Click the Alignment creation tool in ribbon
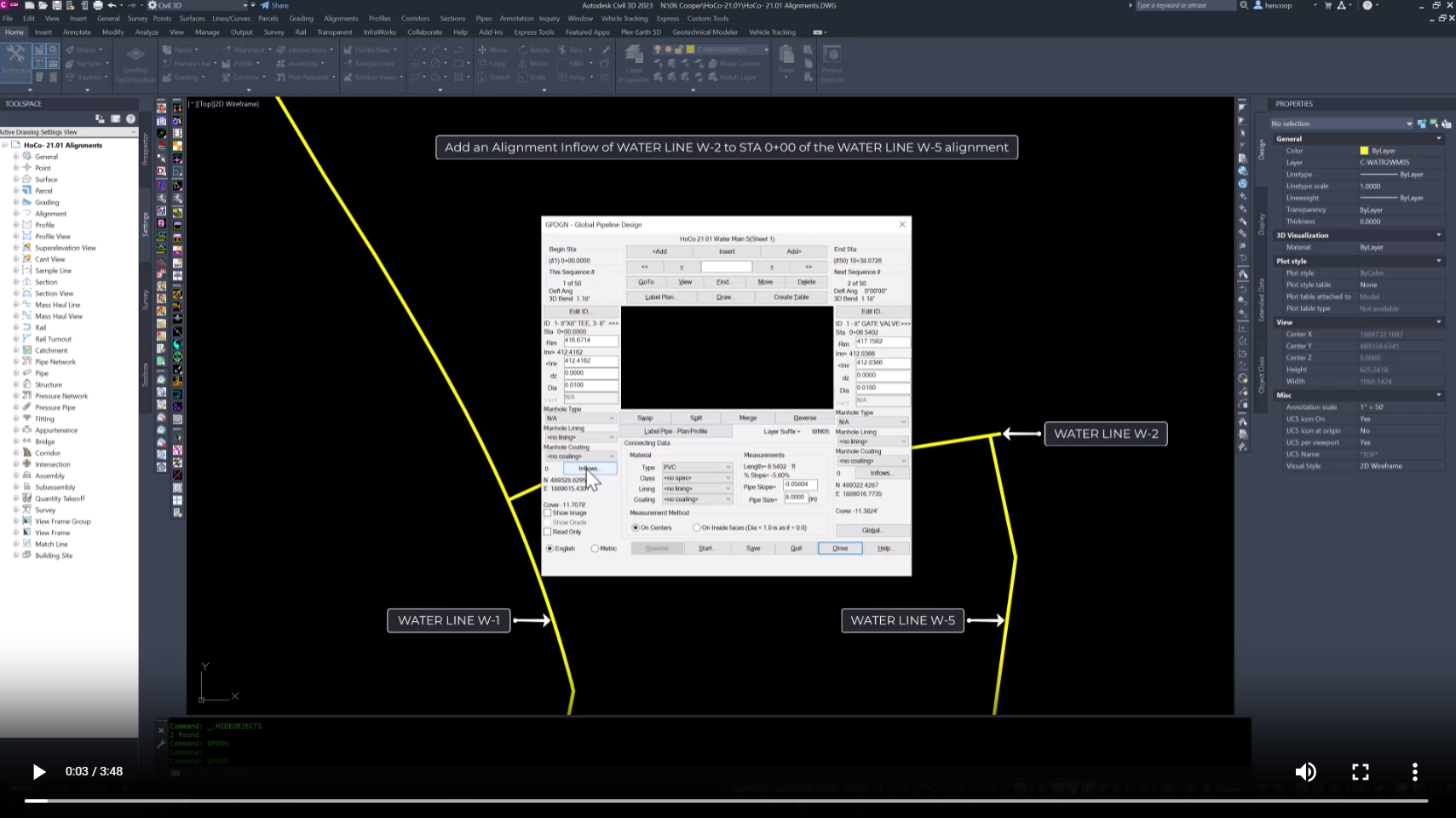Screen dimensions: 1456x818 [x=249, y=50]
